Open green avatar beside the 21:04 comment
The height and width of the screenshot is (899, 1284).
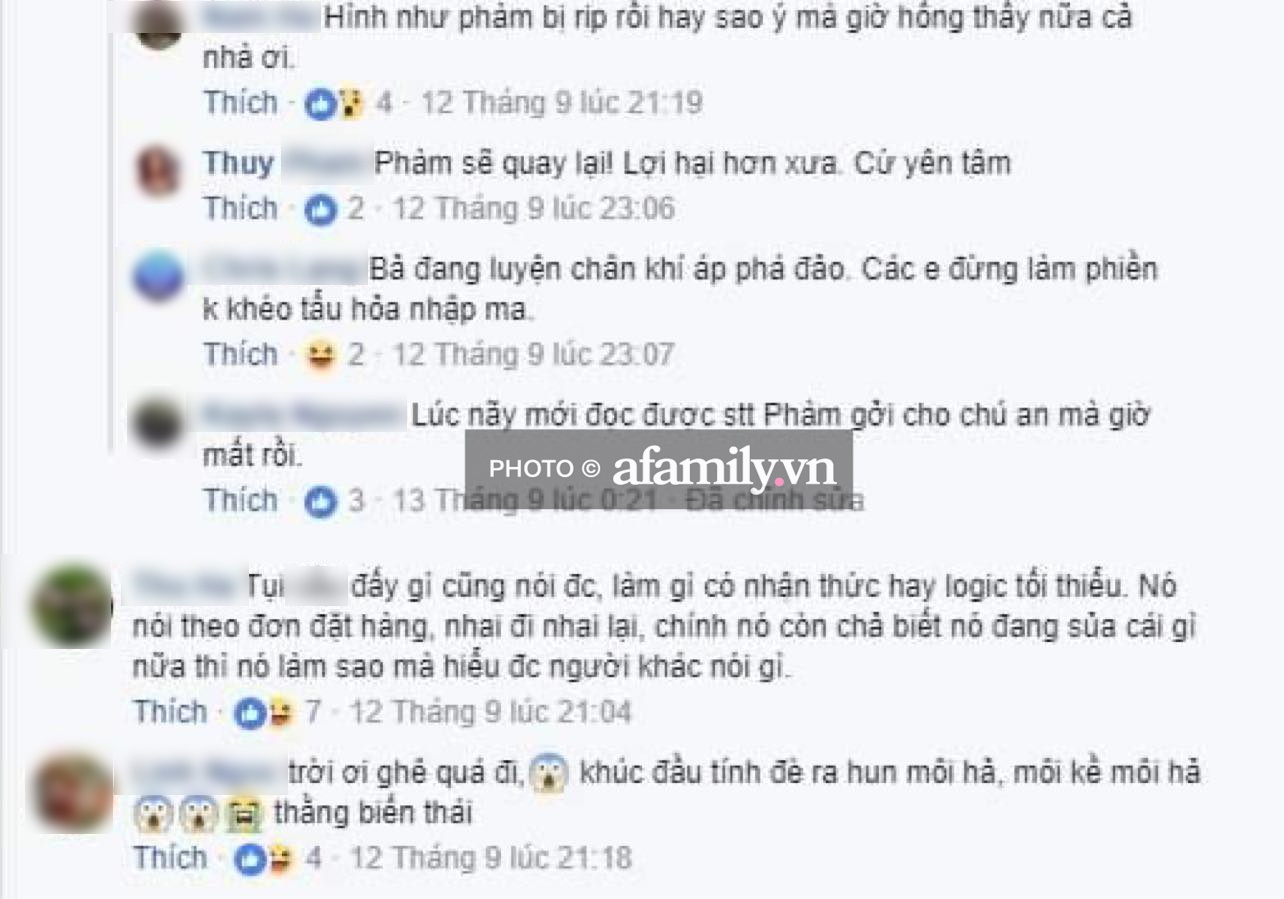coord(71,607)
